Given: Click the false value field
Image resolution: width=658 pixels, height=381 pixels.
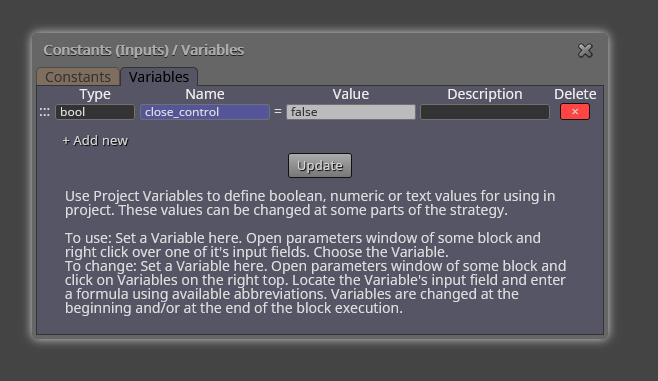Looking at the screenshot, I should 351,112.
